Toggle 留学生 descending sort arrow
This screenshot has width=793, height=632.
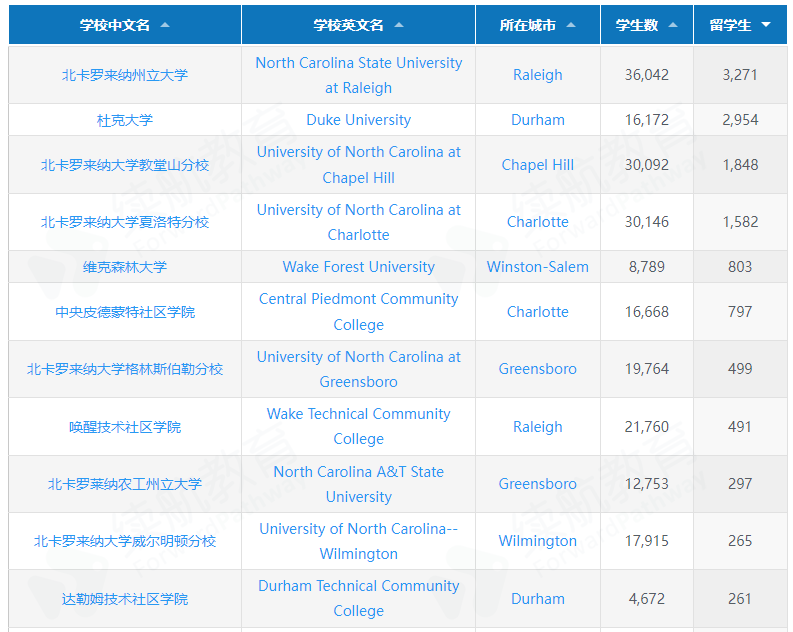point(766,25)
